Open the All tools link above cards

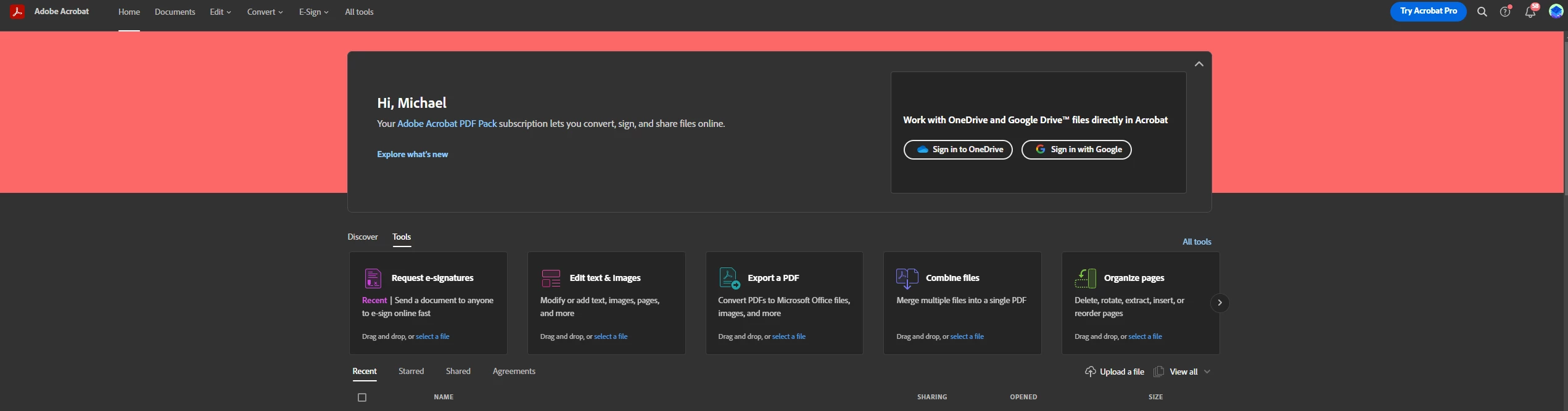pyautogui.click(x=1197, y=242)
